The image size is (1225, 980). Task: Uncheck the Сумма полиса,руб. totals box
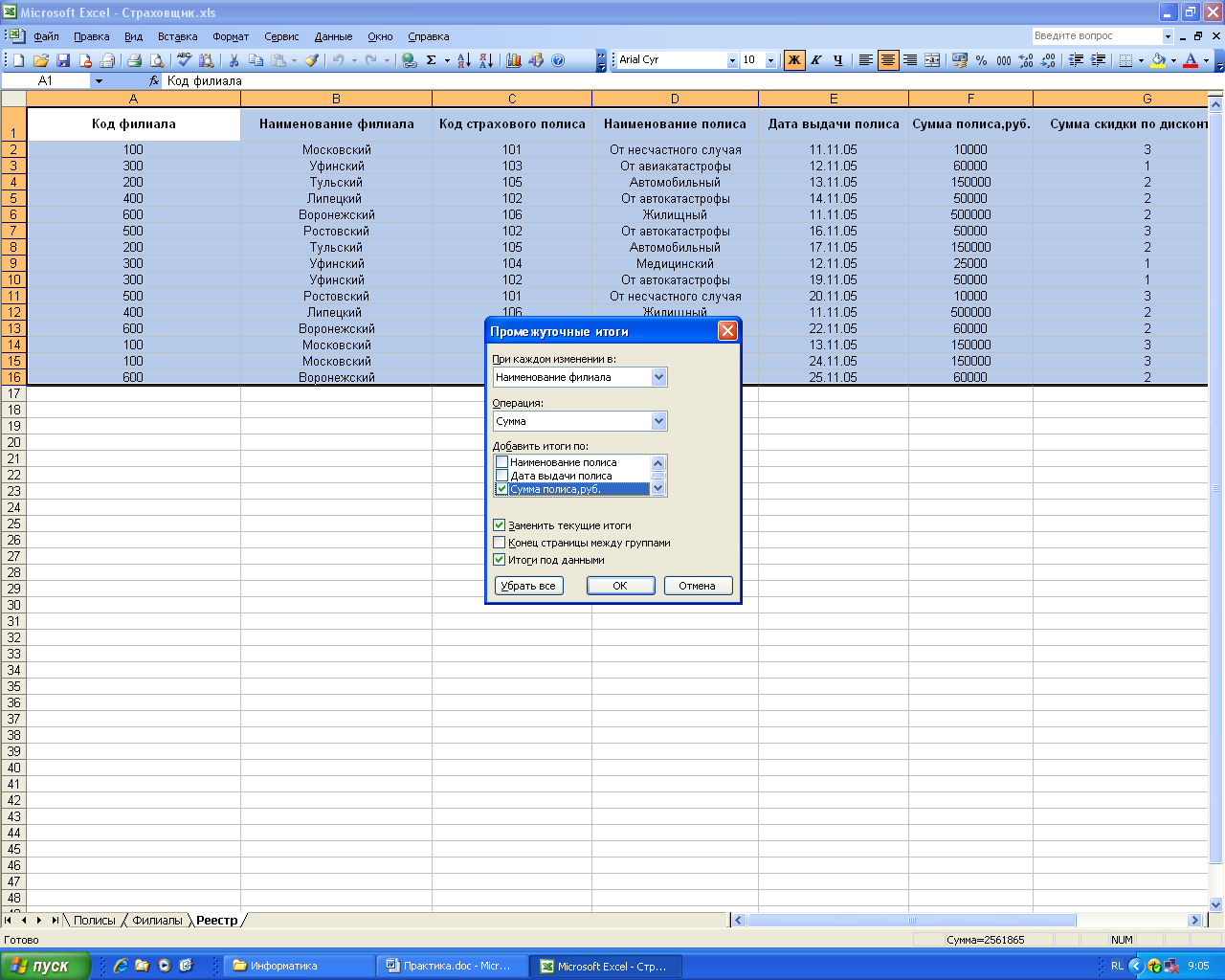pyautogui.click(x=501, y=489)
